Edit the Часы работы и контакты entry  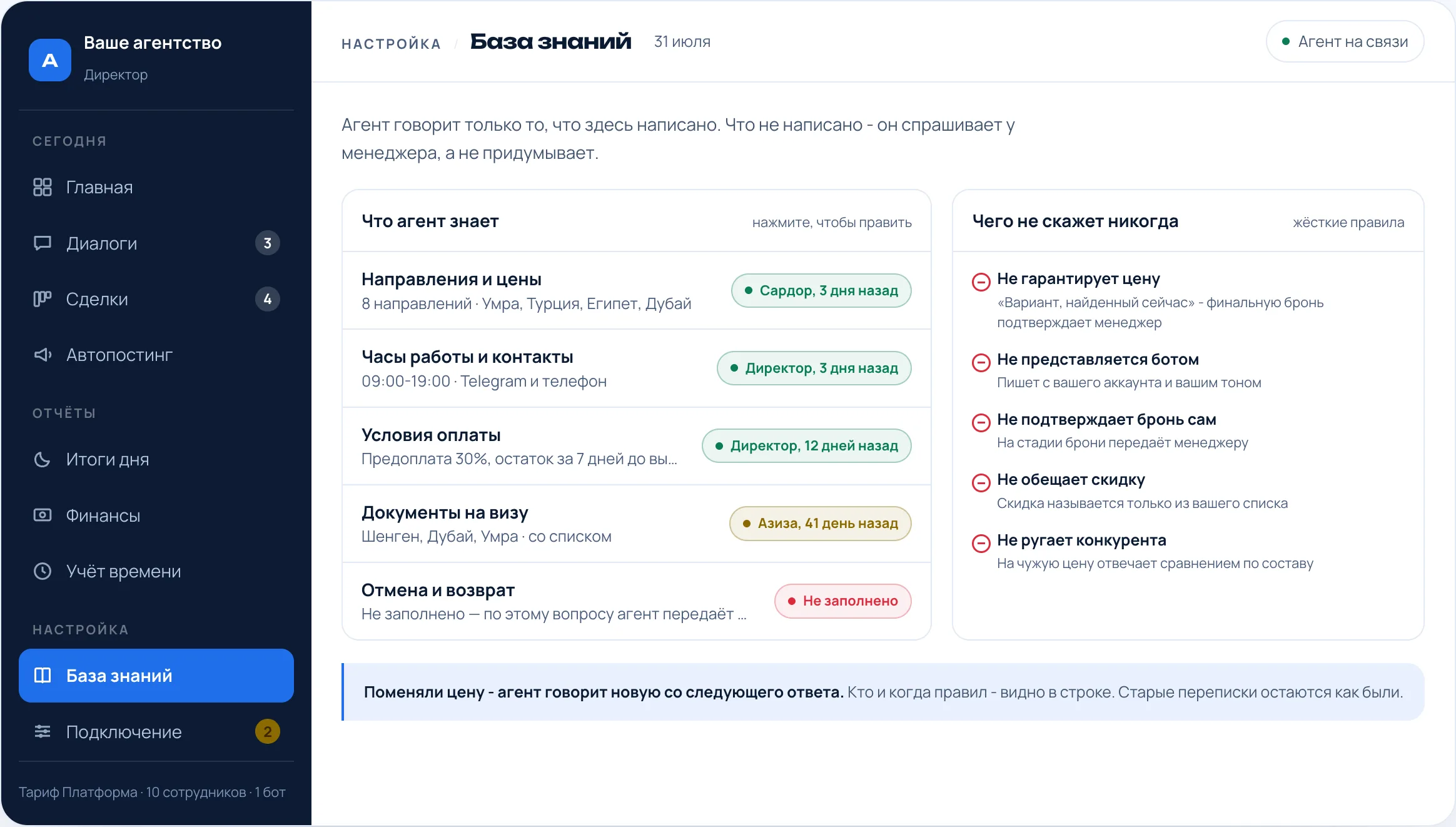(x=637, y=368)
